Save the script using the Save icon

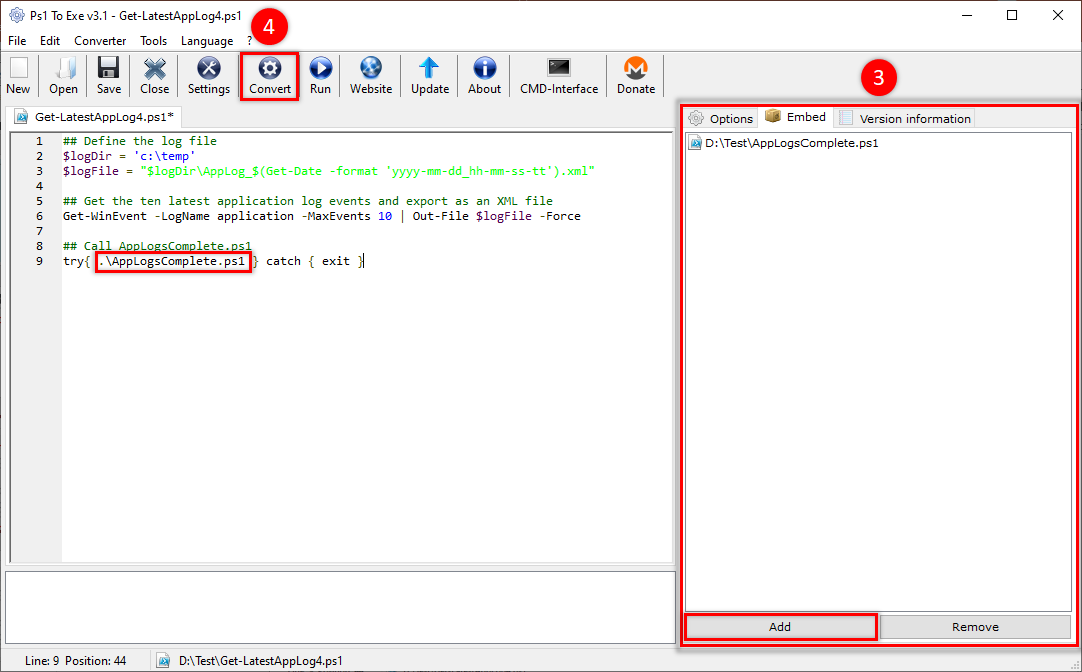click(x=108, y=68)
